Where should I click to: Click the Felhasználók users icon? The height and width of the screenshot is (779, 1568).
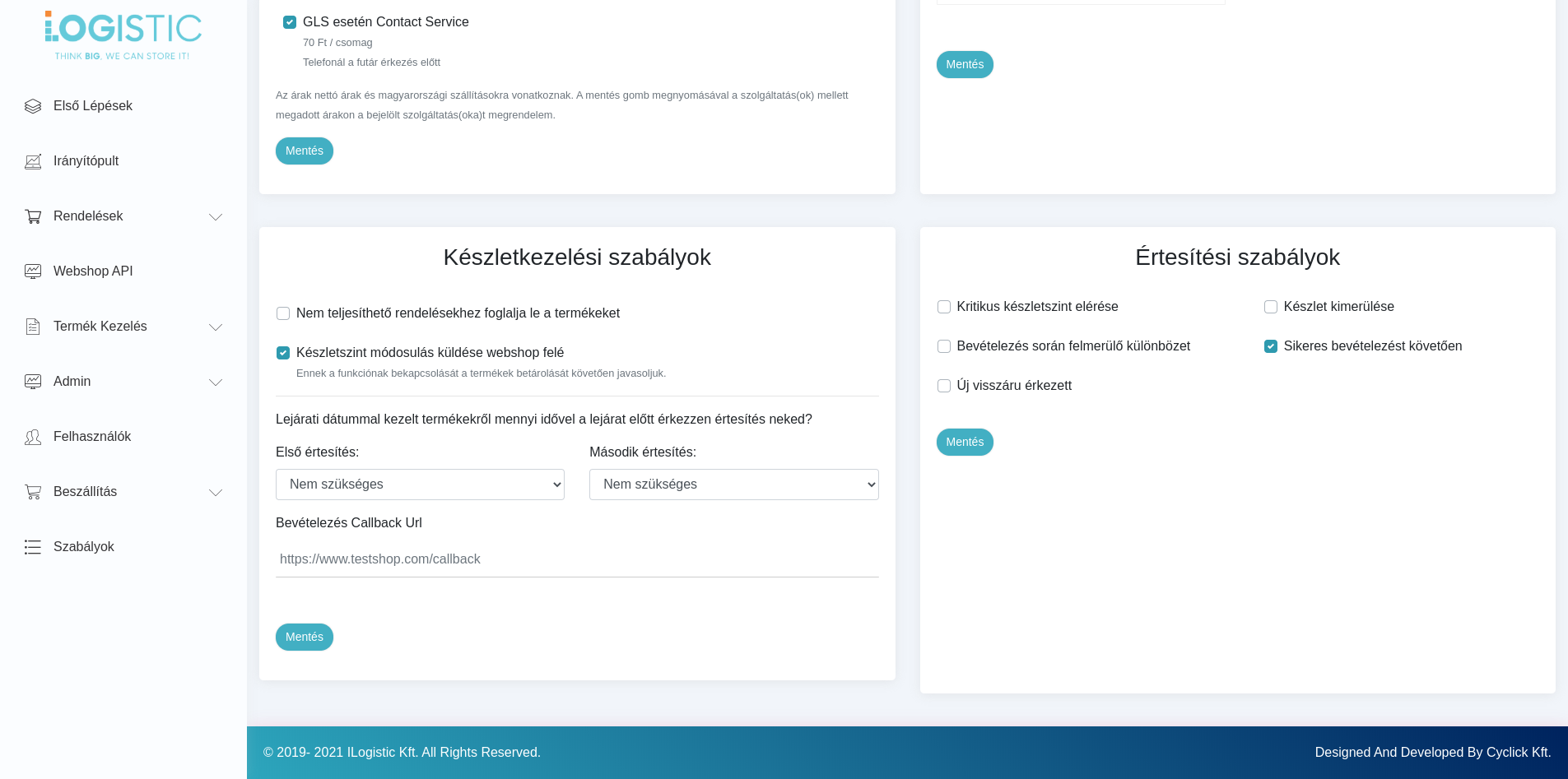(33, 437)
